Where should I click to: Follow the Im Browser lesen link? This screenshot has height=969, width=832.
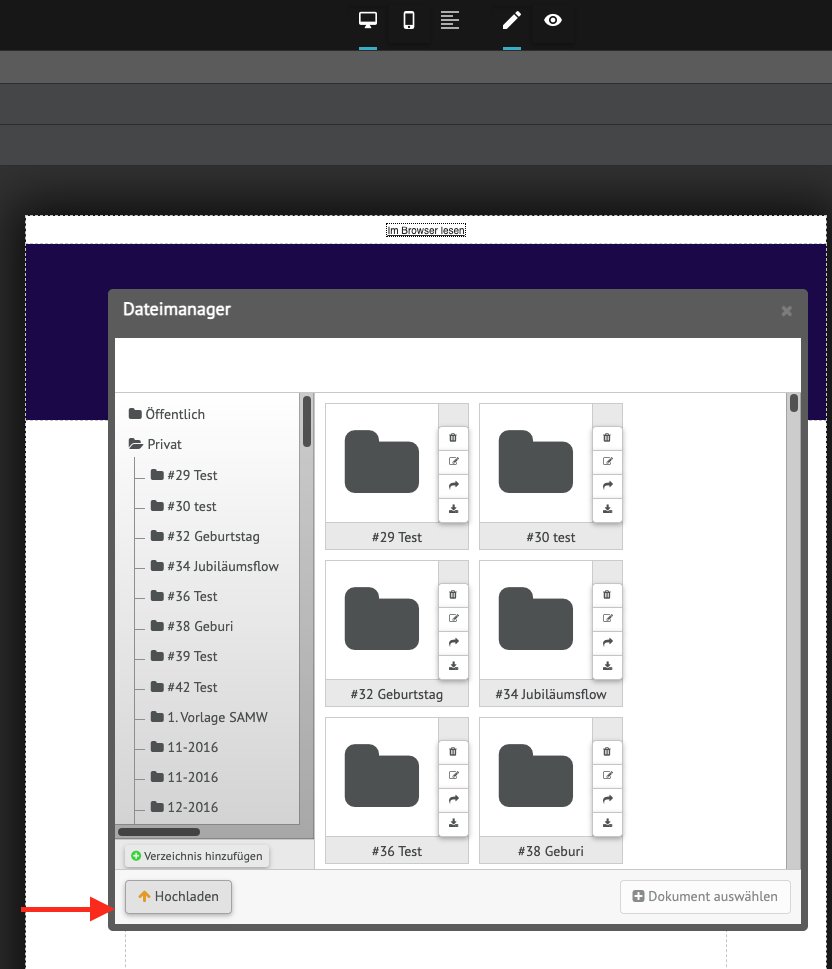click(x=426, y=231)
